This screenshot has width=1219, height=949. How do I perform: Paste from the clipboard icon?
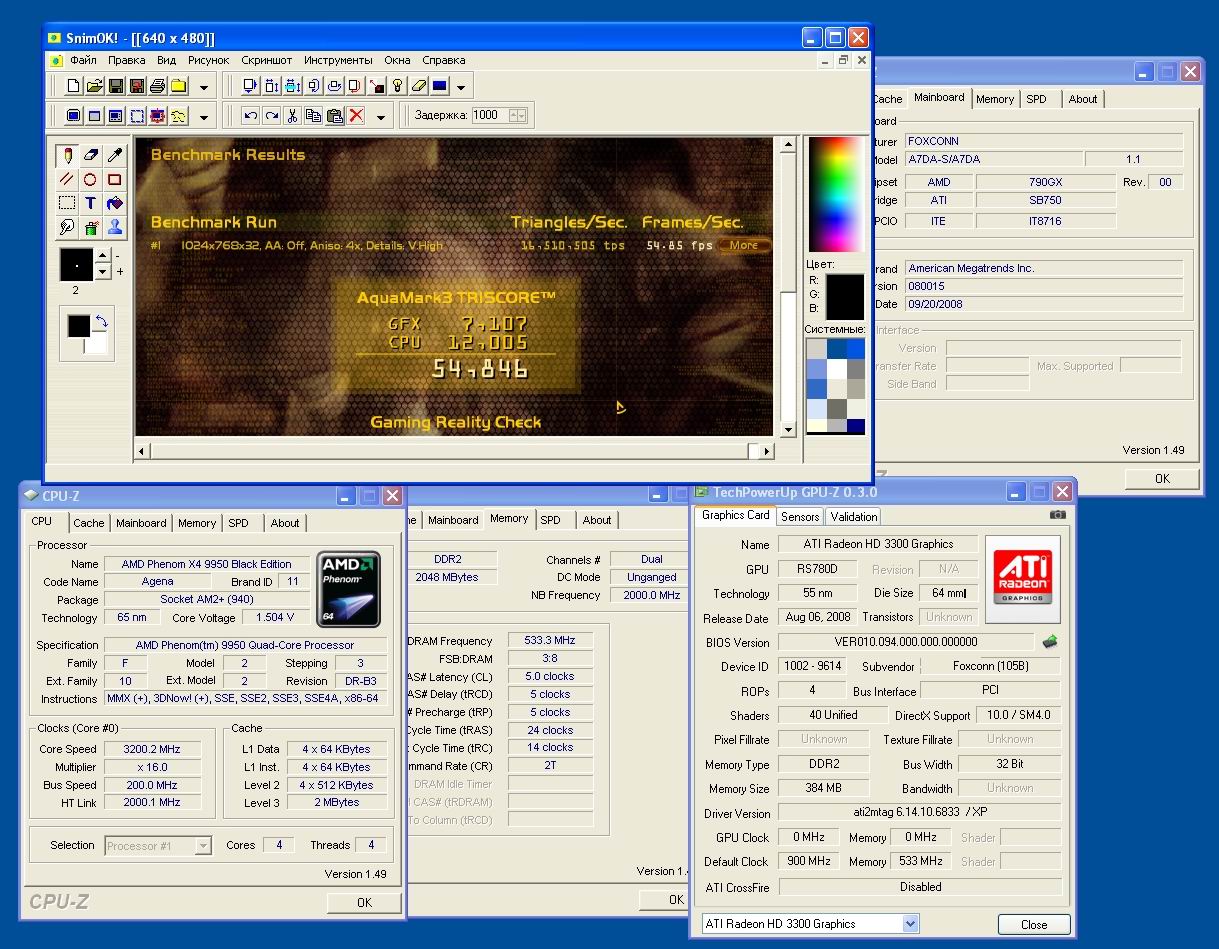[334, 115]
